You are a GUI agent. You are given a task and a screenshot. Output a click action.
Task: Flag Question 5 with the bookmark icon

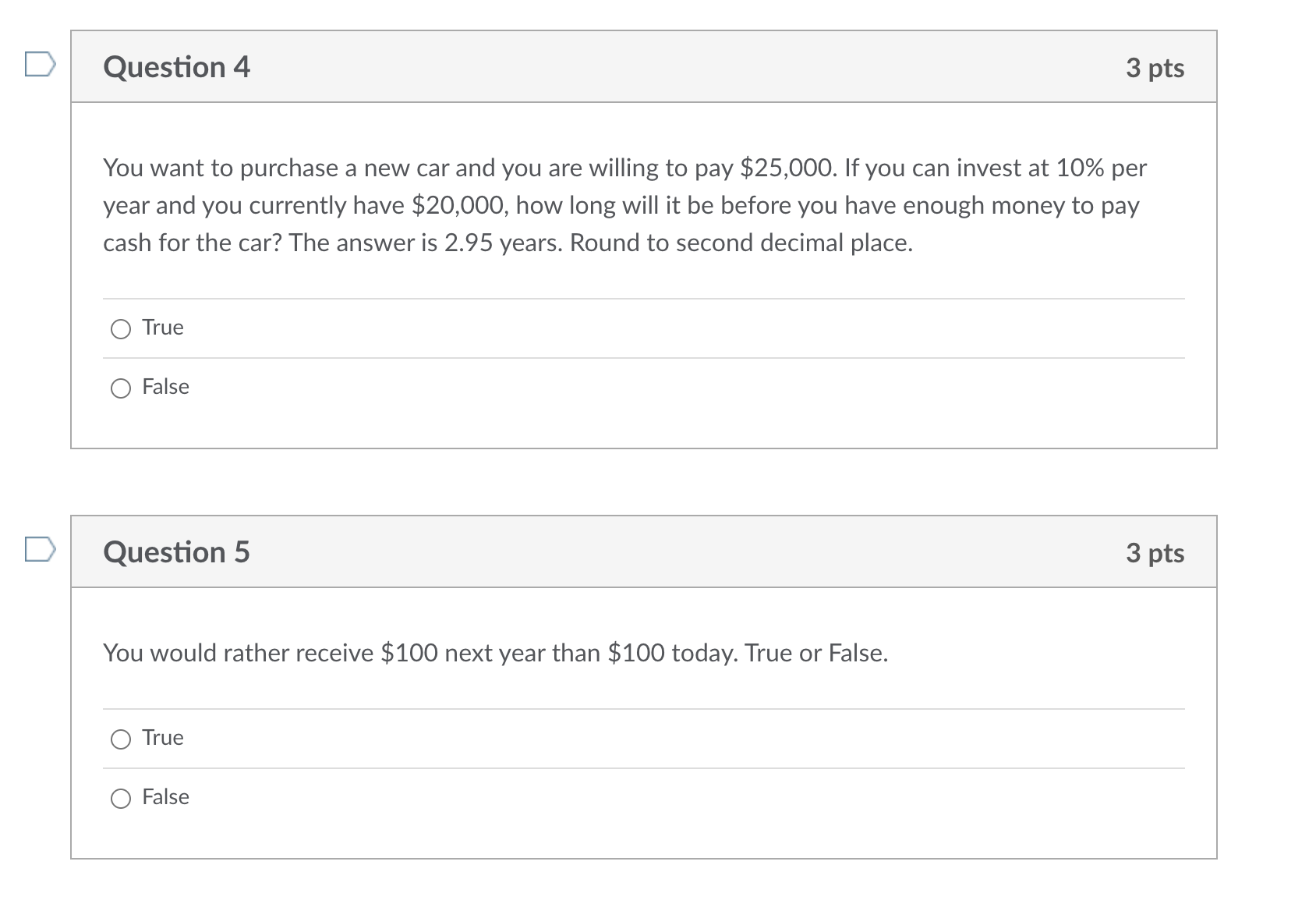pos(40,549)
